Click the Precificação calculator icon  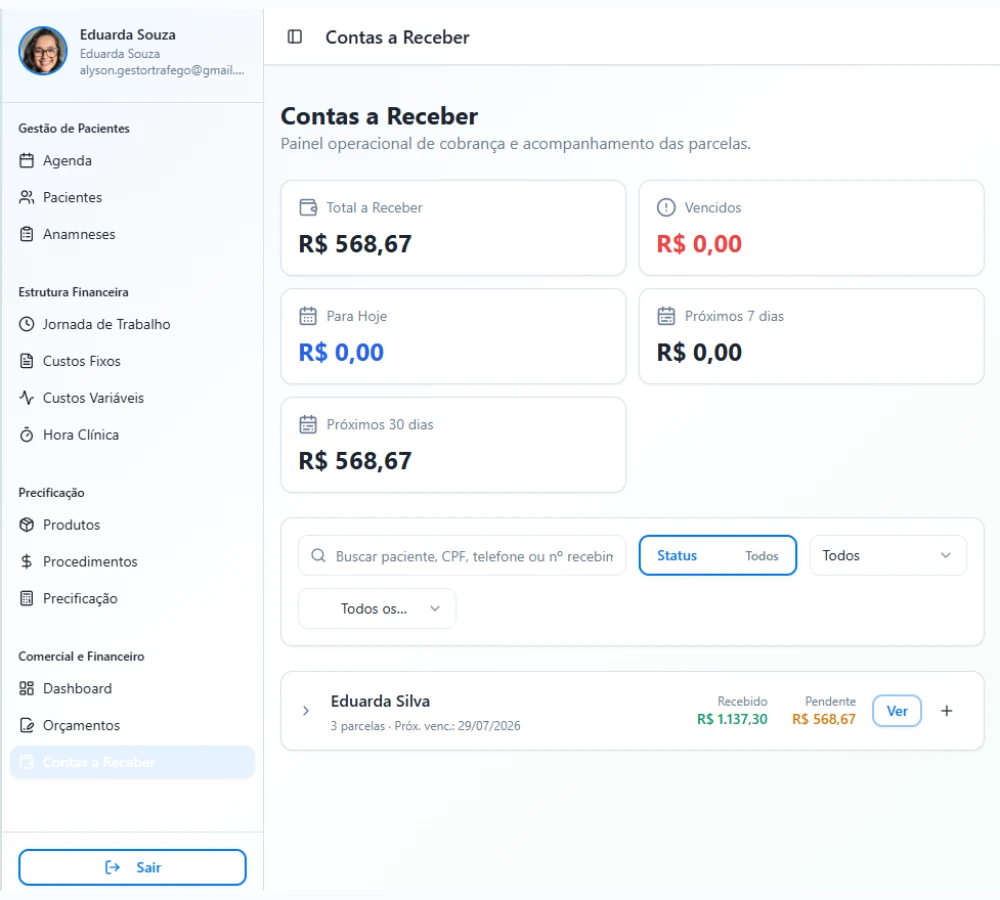tap(26, 598)
